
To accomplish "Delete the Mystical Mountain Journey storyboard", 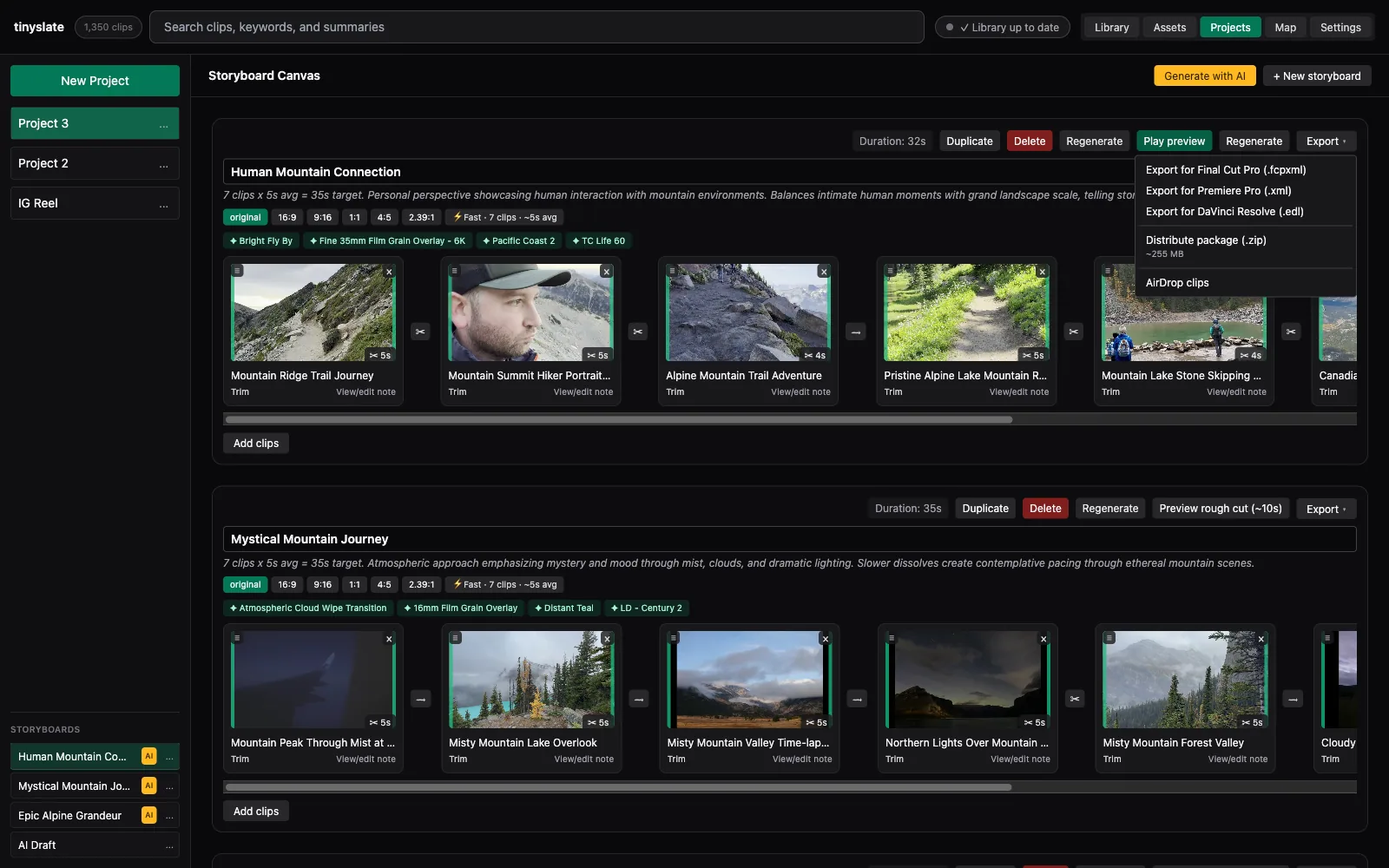I will click(x=1045, y=509).
